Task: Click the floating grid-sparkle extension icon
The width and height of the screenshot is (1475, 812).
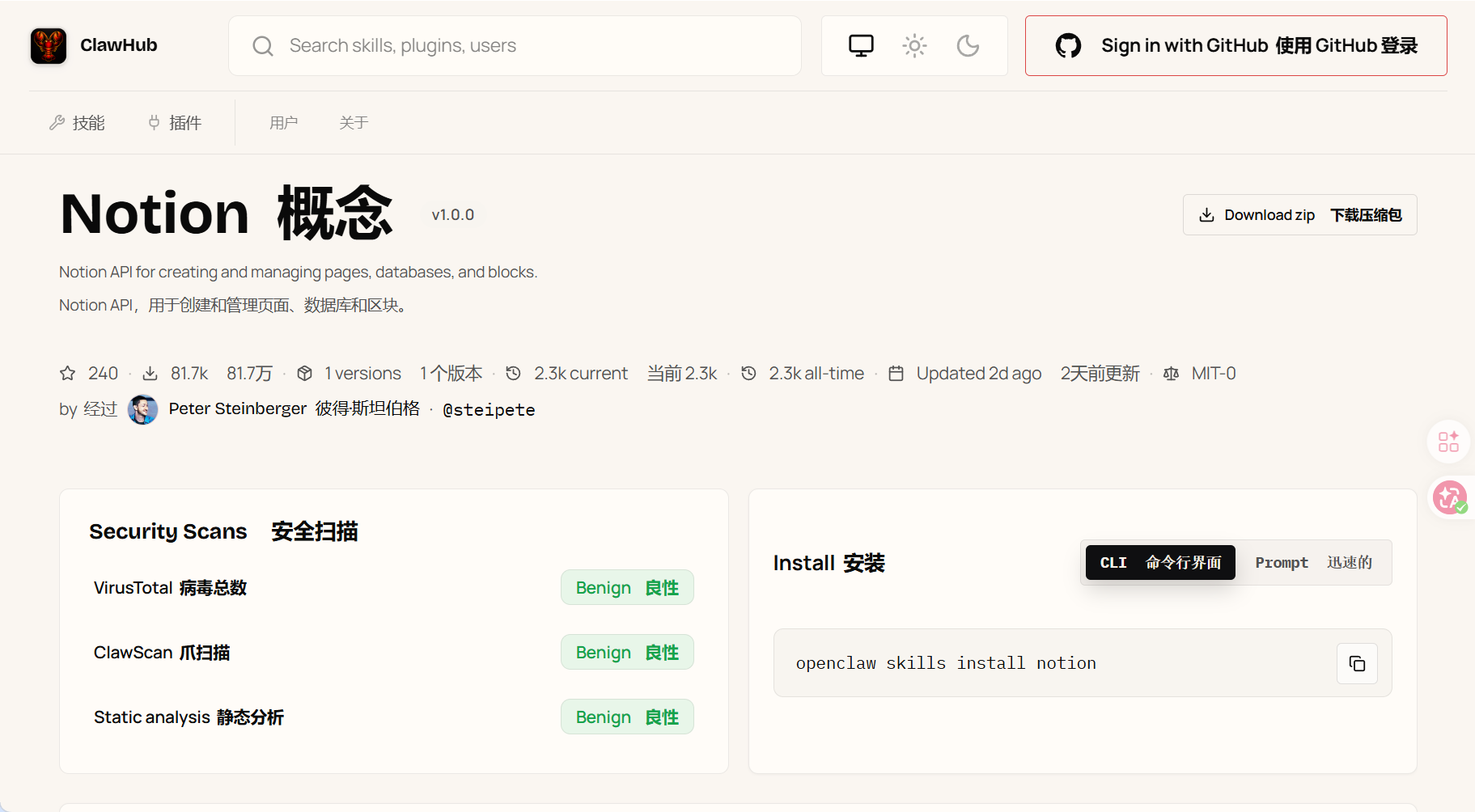Action: (1448, 442)
